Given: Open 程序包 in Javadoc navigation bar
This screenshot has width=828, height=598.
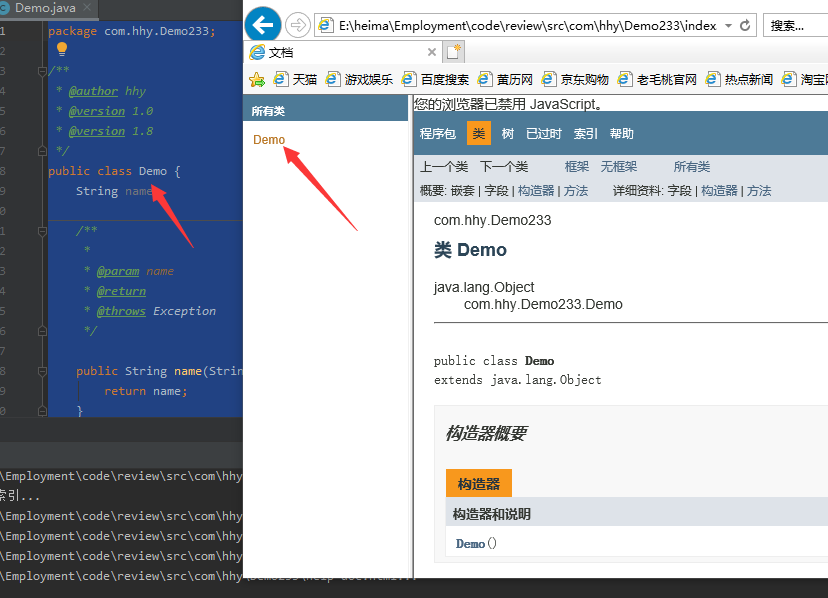Looking at the screenshot, I should (x=437, y=134).
